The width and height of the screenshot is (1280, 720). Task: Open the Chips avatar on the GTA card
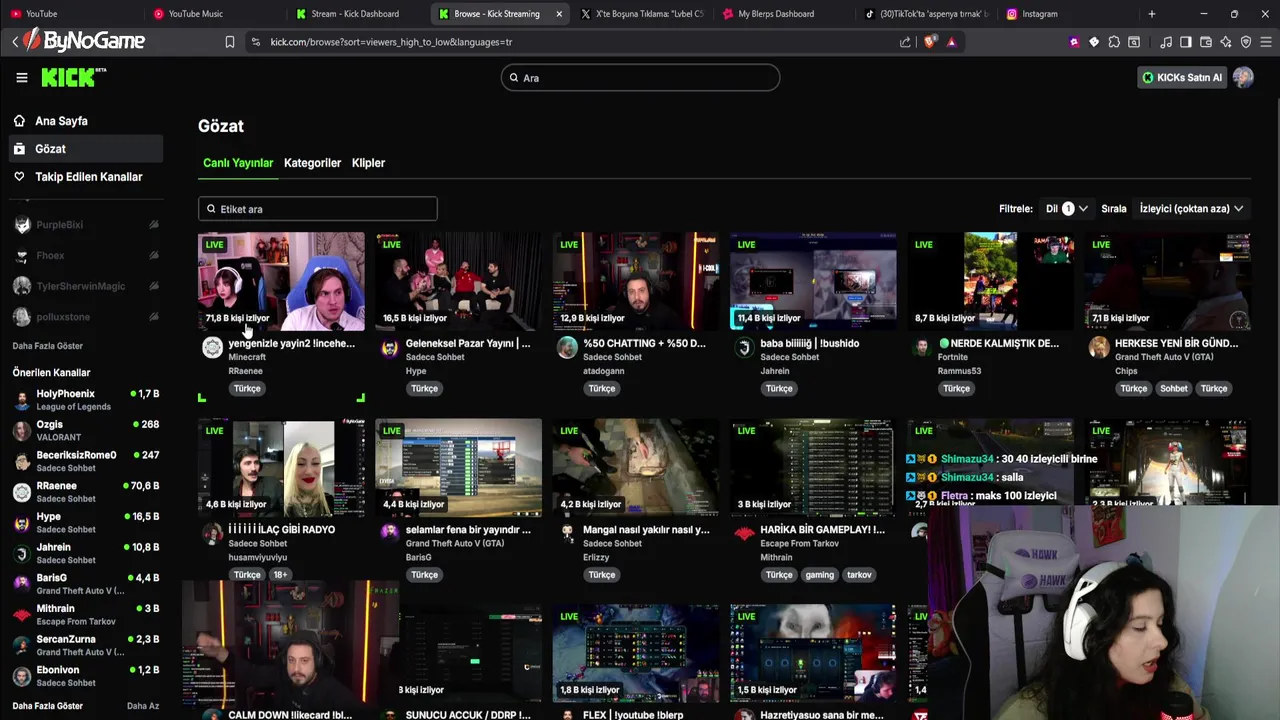[x=1099, y=347]
